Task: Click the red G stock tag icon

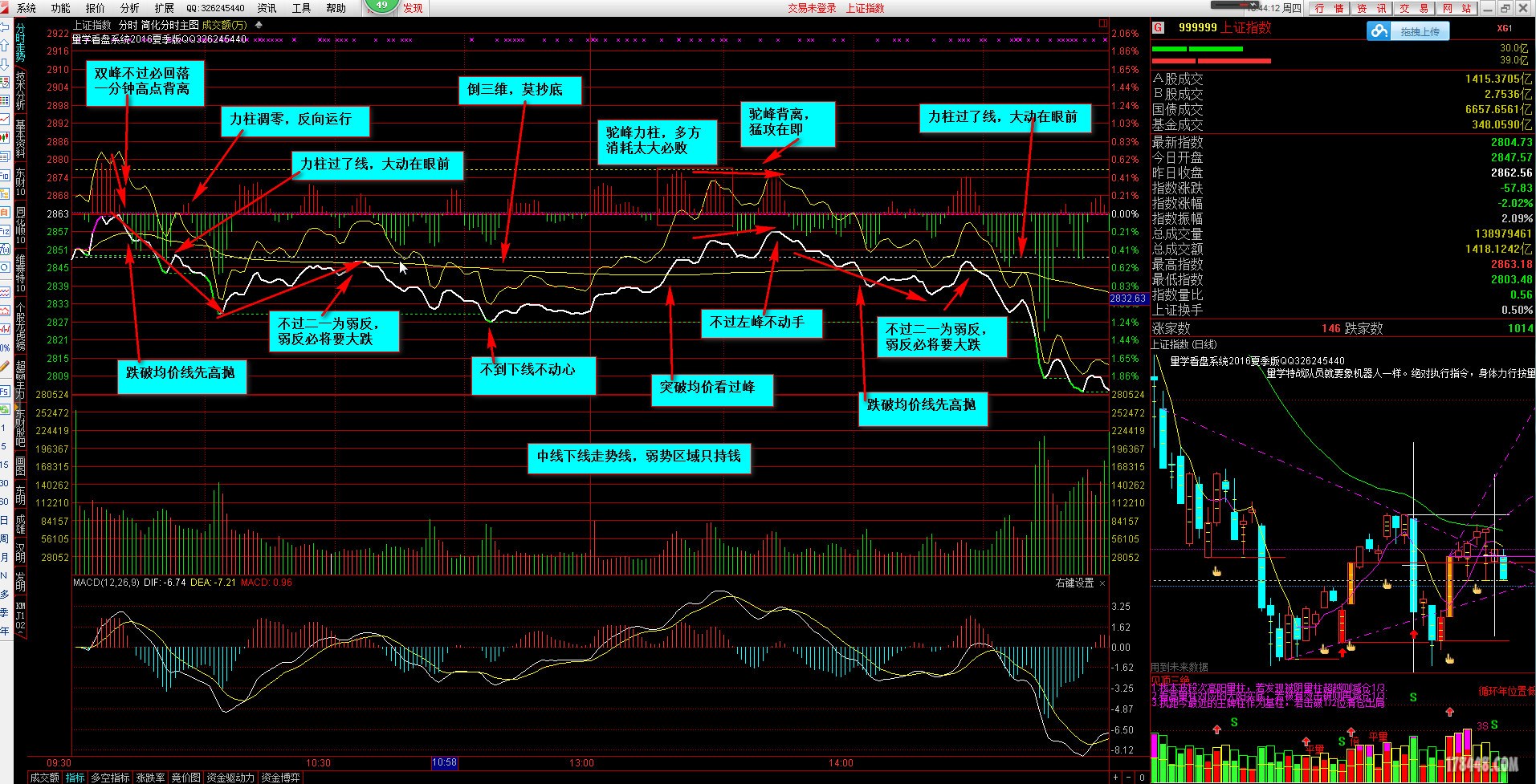Action: tap(1158, 28)
